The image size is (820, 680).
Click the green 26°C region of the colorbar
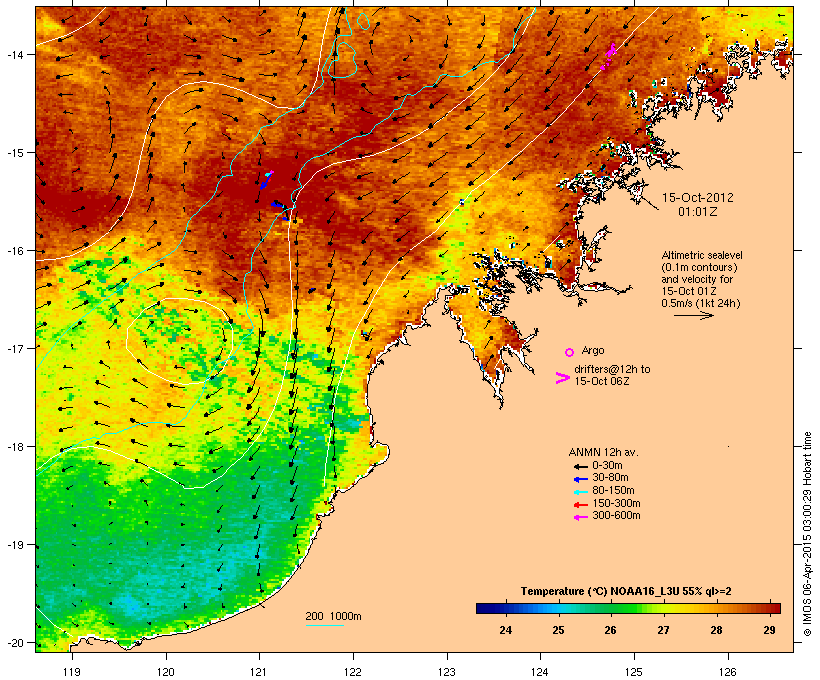tap(611, 608)
